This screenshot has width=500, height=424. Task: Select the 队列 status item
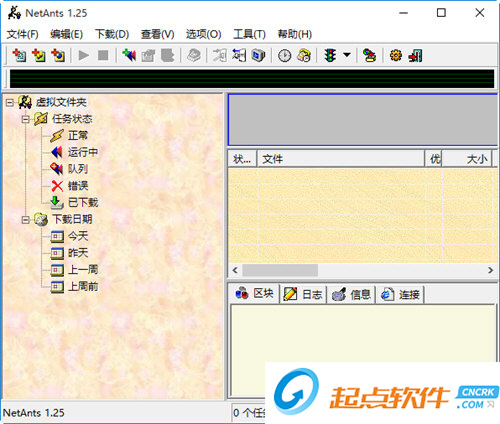(x=78, y=169)
